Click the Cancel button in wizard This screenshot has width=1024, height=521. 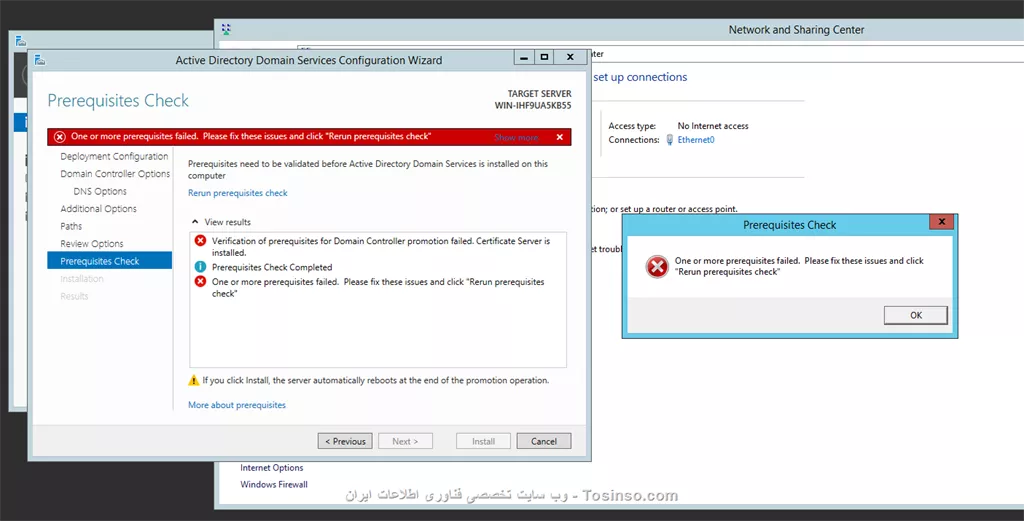tap(544, 441)
